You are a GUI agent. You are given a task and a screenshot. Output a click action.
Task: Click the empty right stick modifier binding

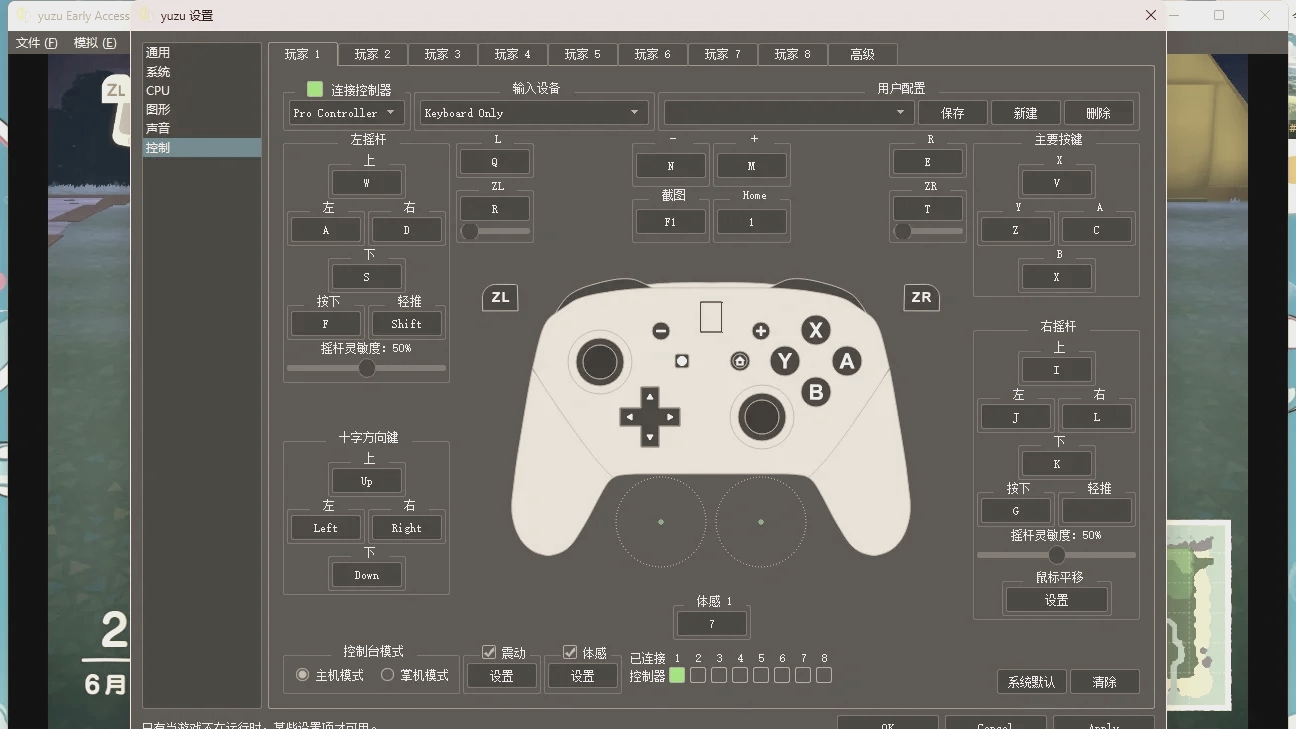[x=1097, y=511]
